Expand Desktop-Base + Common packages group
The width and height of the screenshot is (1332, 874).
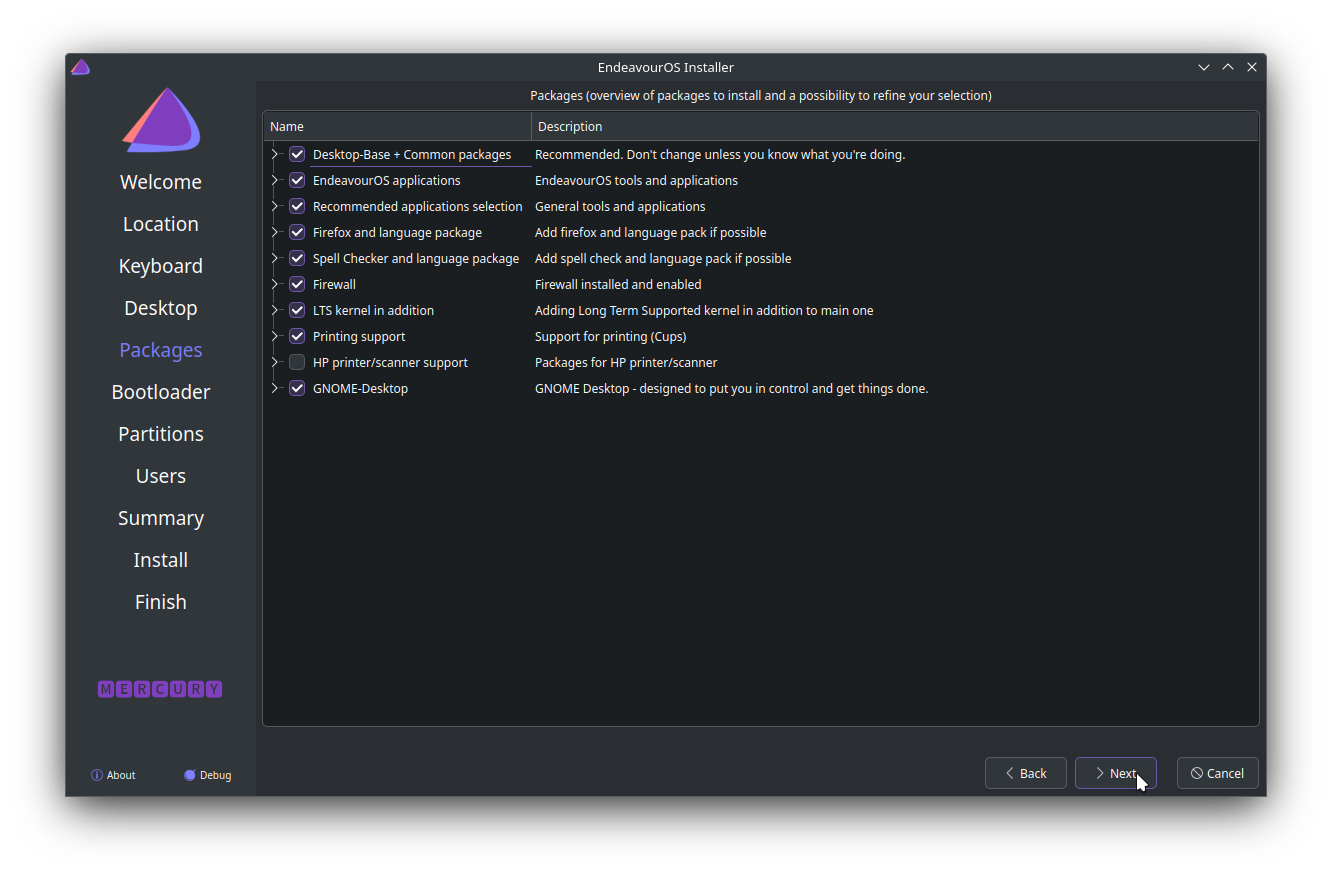[x=274, y=154]
